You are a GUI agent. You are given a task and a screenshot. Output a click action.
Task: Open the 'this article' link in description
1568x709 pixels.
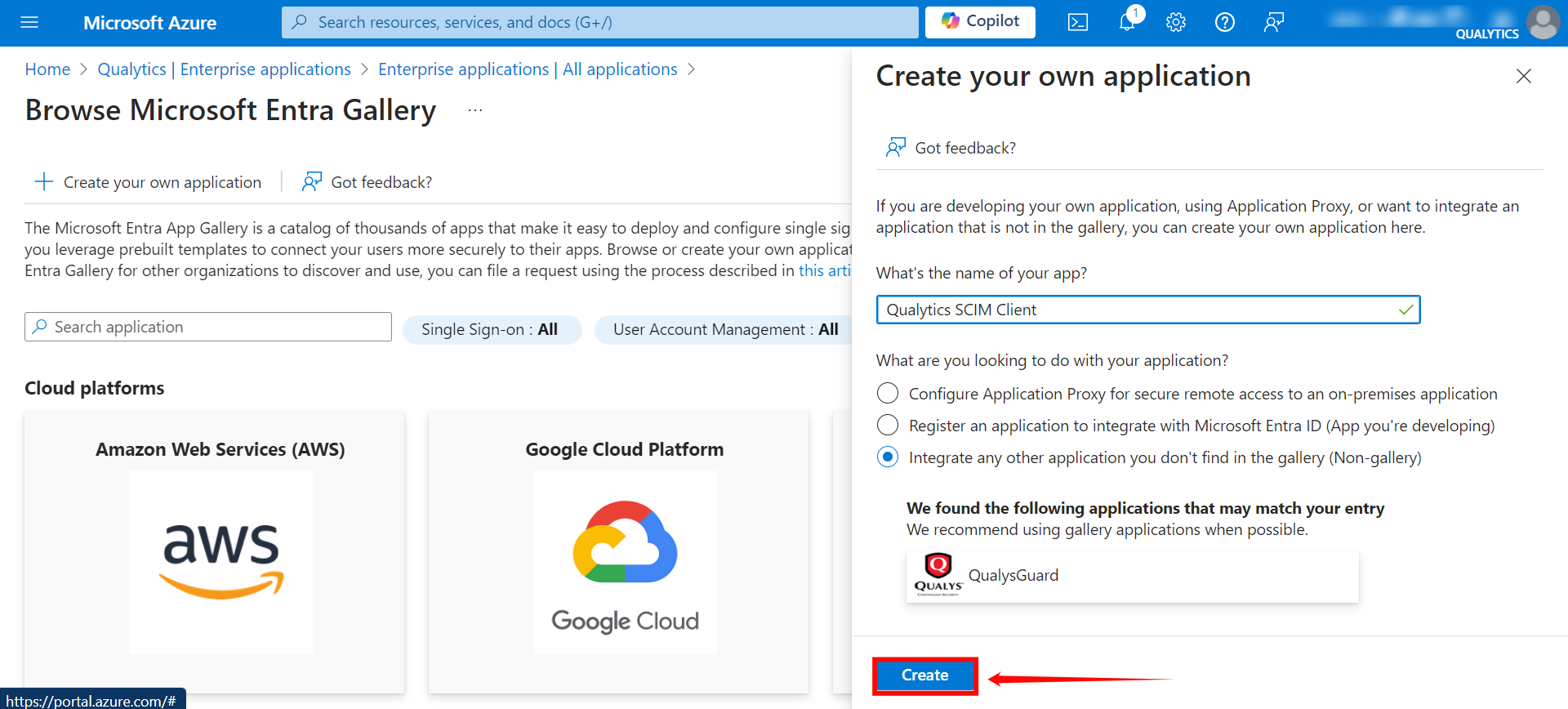click(825, 270)
